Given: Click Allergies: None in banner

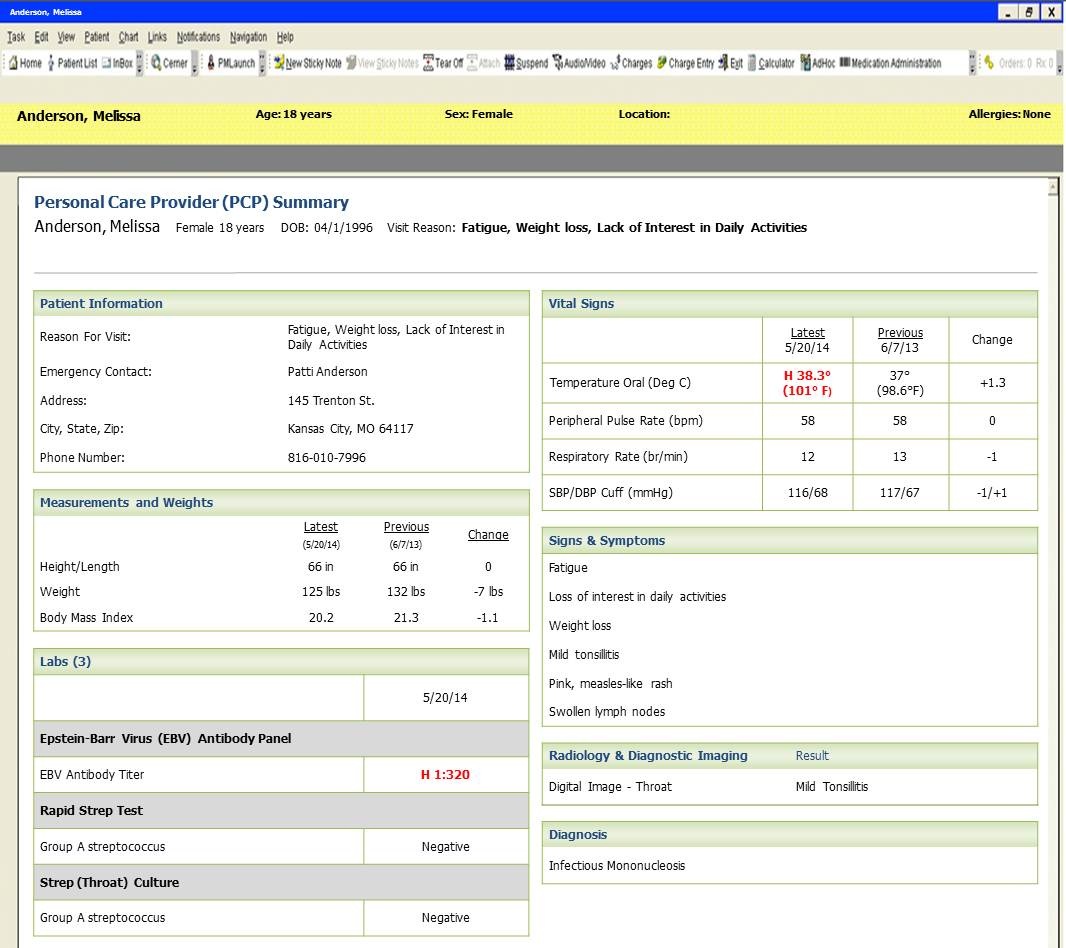Looking at the screenshot, I should [1010, 114].
